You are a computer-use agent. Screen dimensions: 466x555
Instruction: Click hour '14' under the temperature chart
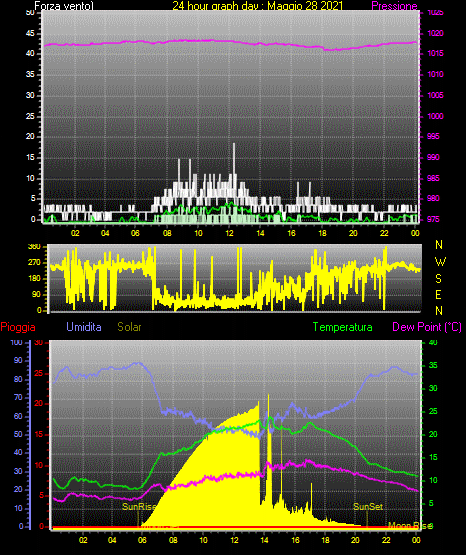pos(264,540)
